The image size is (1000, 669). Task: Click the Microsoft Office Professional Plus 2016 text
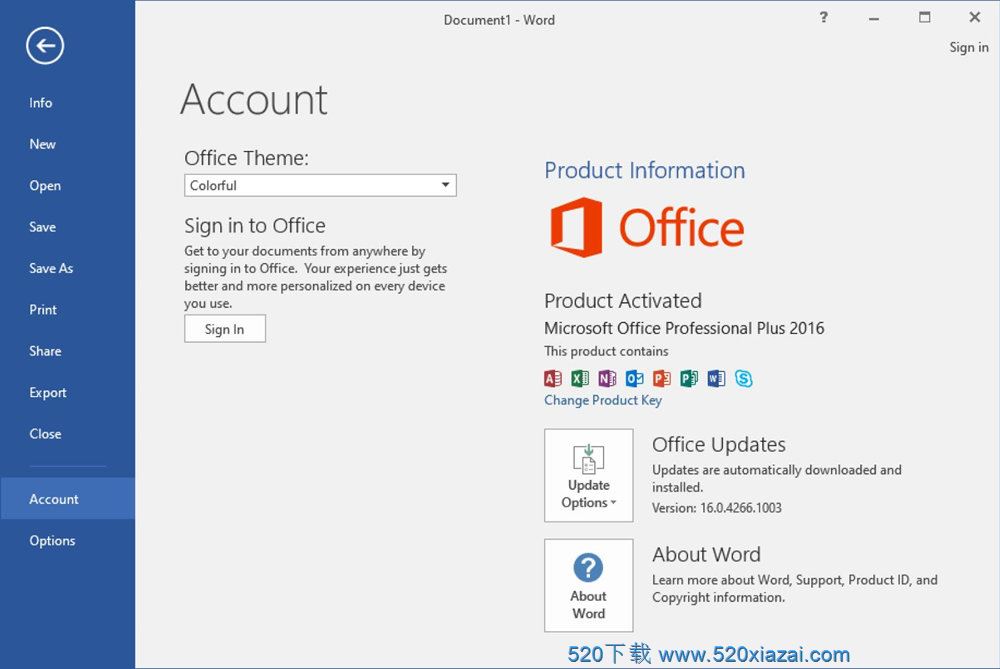click(x=684, y=328)
